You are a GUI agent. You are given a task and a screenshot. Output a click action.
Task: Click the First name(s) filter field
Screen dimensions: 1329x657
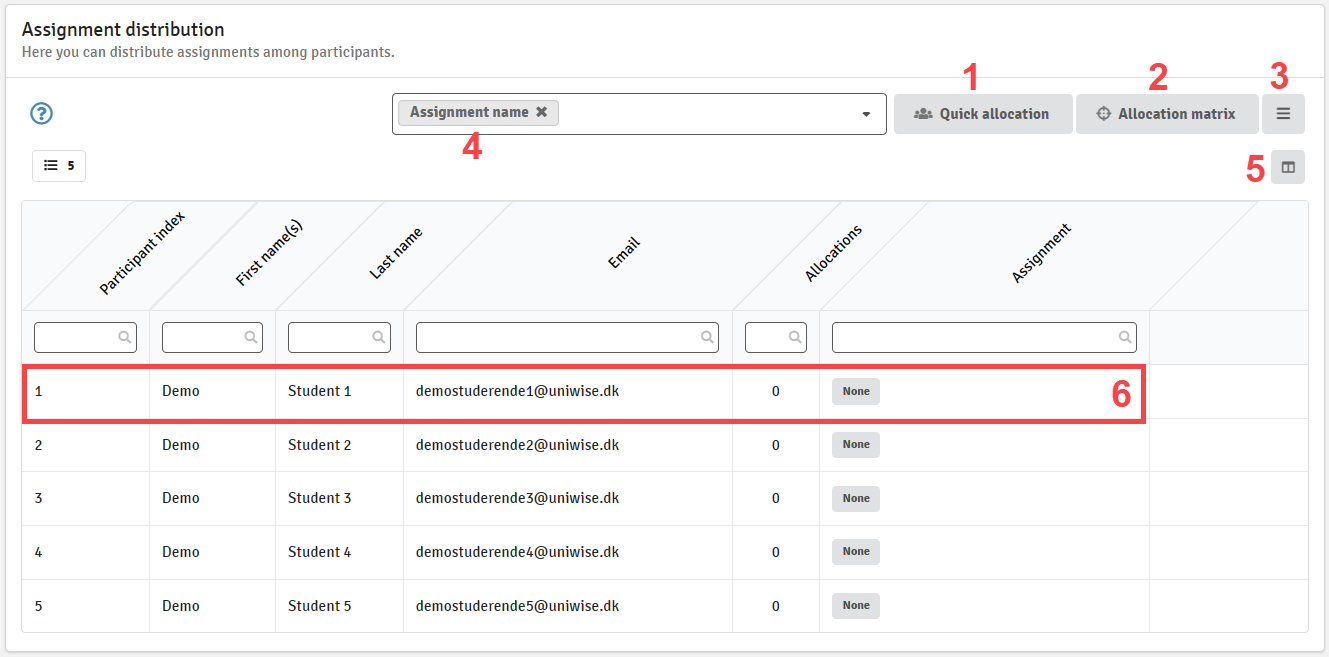click(212, 337)
